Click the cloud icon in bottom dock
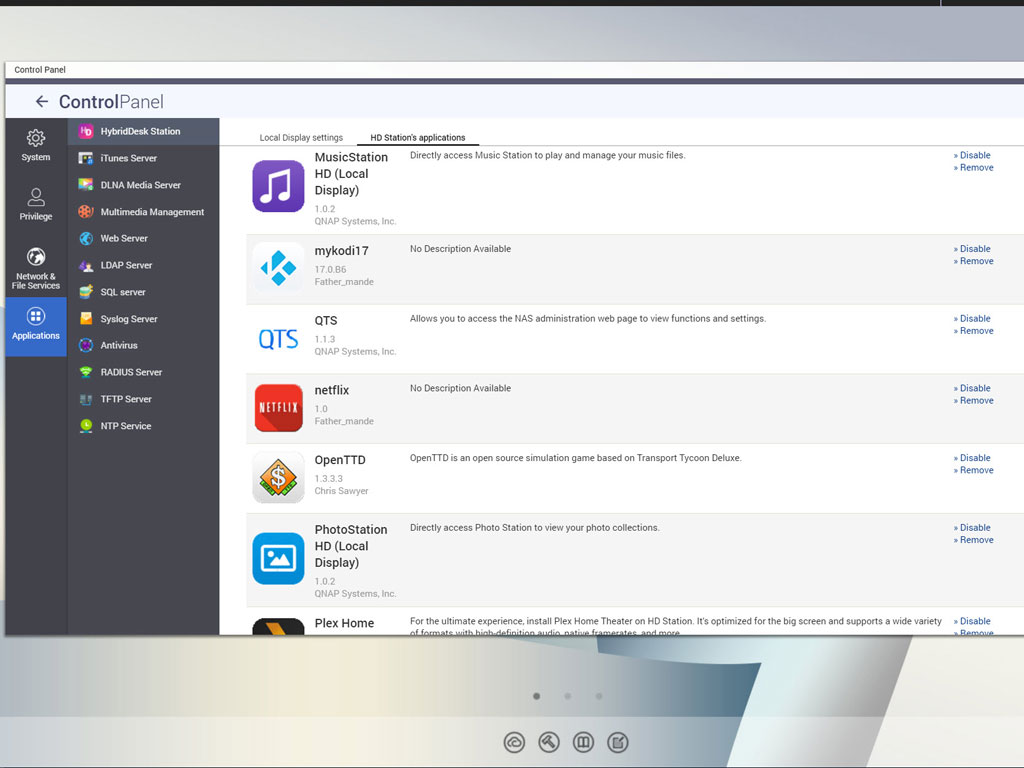 click(514, 743)
